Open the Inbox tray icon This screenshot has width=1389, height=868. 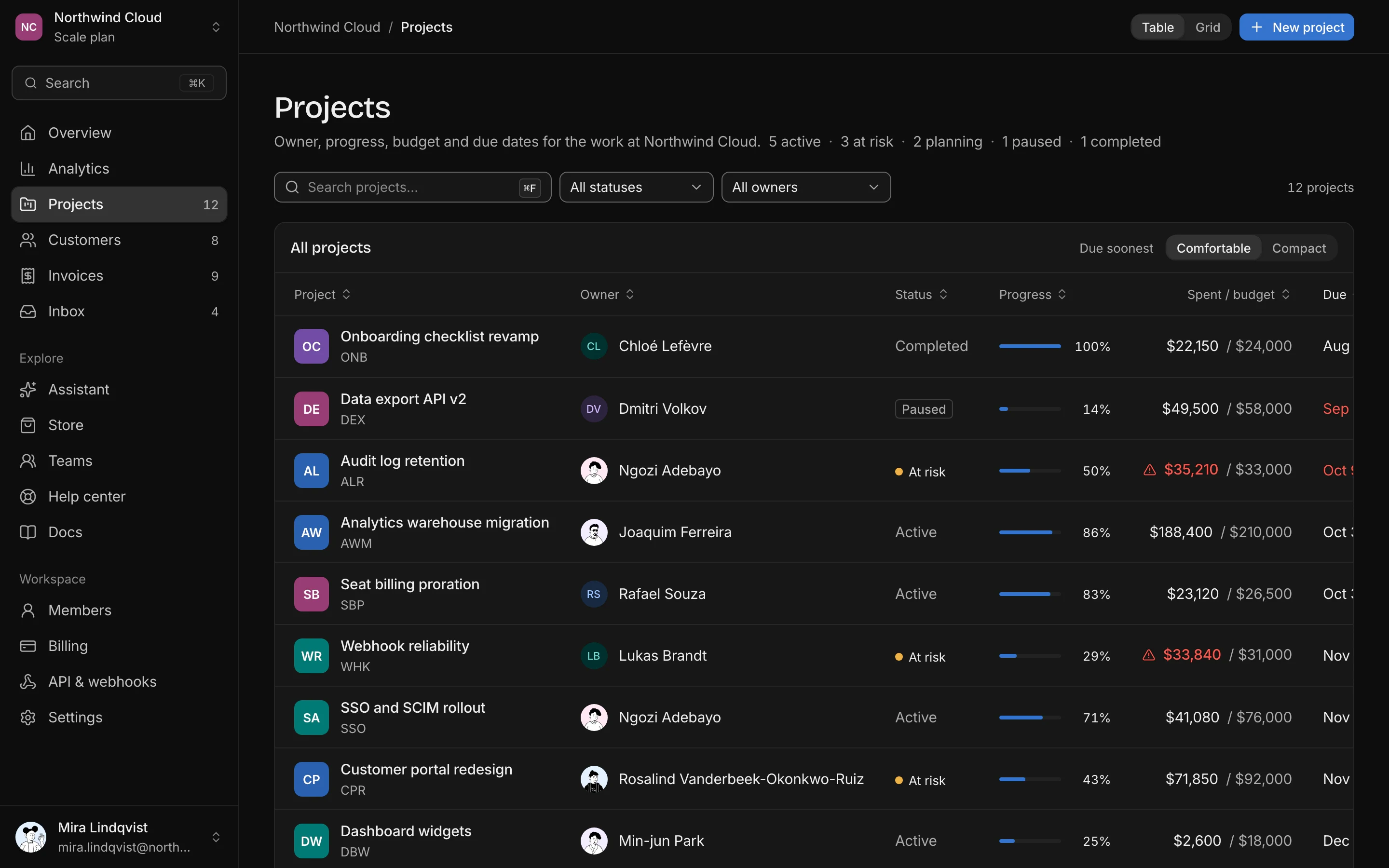[27, 311]
